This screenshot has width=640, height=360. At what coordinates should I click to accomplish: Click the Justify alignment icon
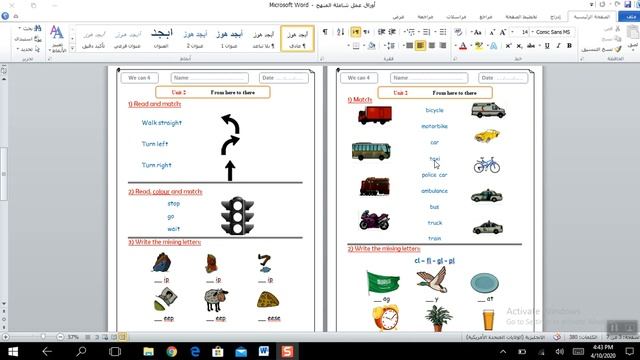tap(409, 46)
